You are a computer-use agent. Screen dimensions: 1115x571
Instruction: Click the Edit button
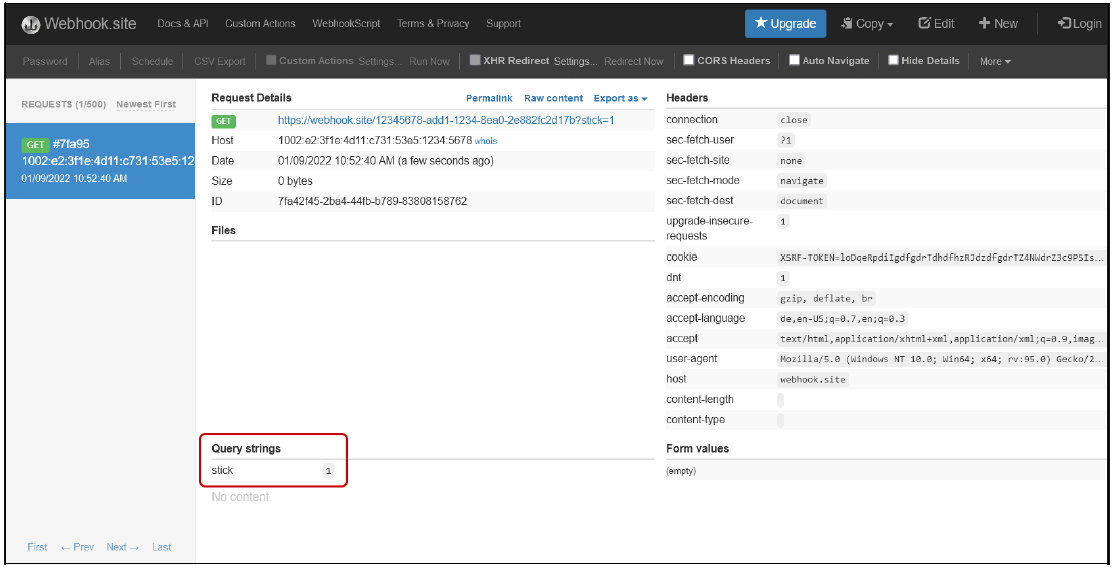pyautogui.click(x=936, y=23)
